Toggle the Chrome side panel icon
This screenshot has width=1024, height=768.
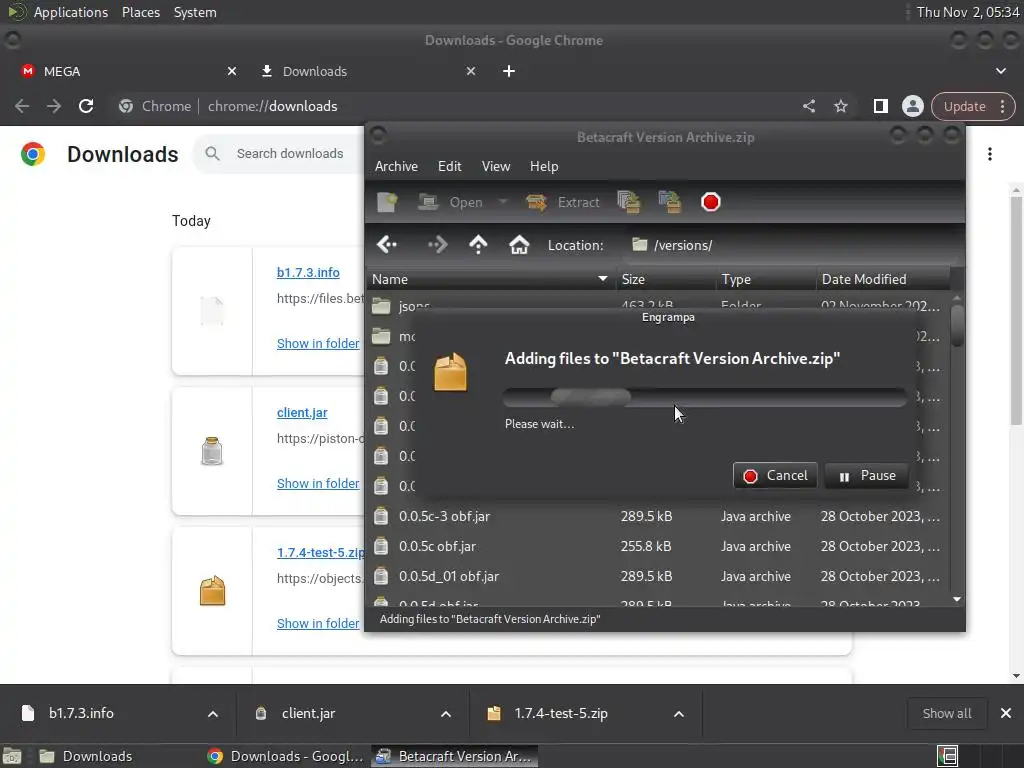[x=880, y=106]
